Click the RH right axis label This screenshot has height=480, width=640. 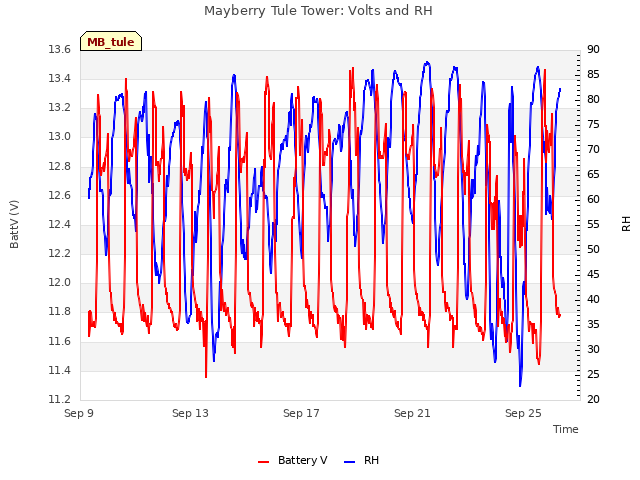pyautogui.click(x=626, y=224)
